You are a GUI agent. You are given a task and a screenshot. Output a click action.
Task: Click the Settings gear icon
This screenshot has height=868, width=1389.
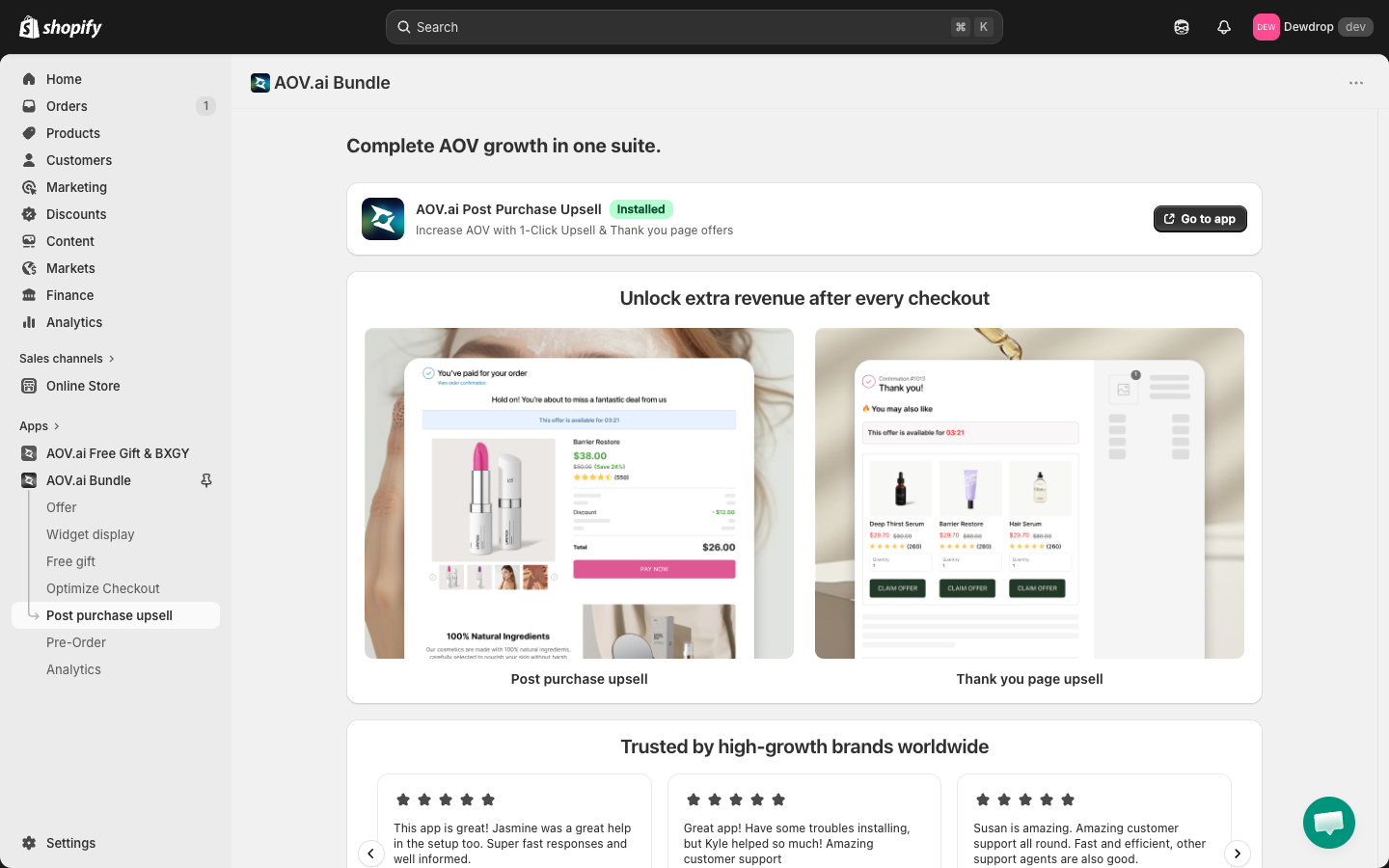[x=29, y=843]
